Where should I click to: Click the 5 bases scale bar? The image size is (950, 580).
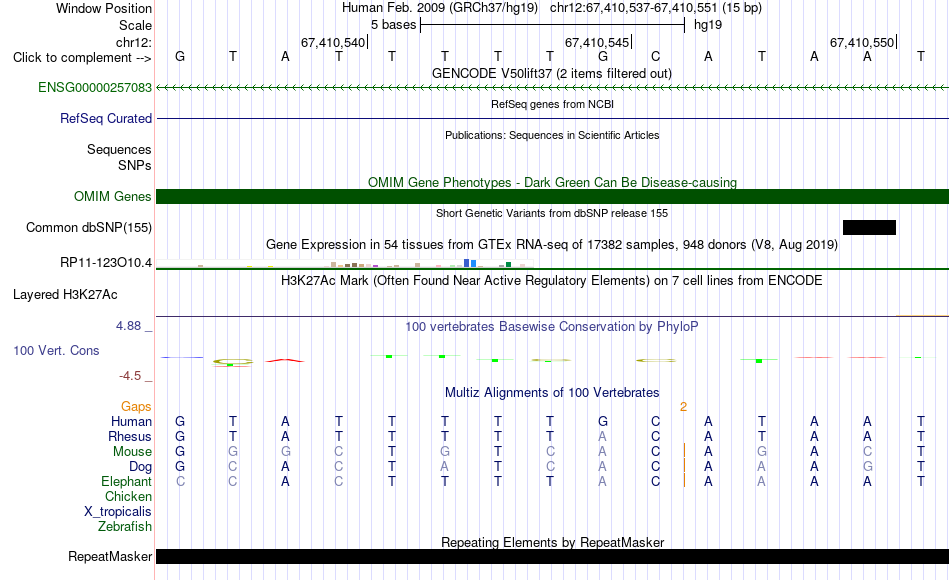click(552, 25)
